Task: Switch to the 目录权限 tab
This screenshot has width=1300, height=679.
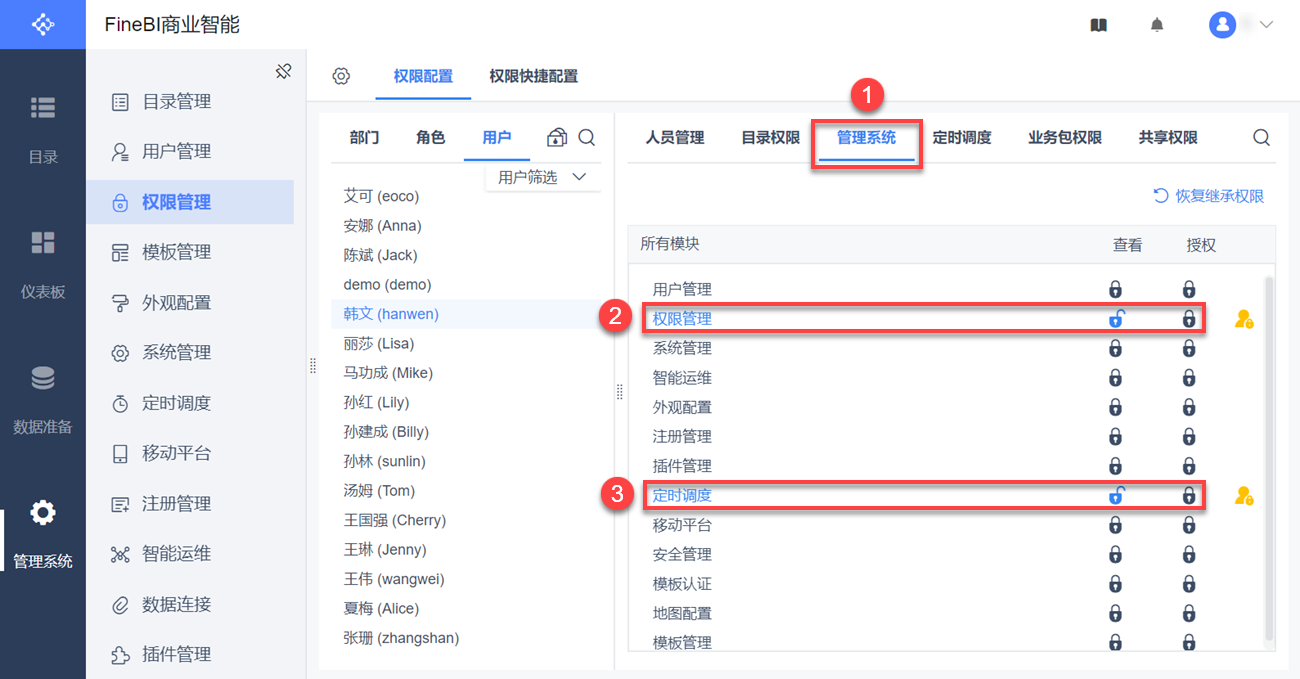Action: (x=770, y=138)
